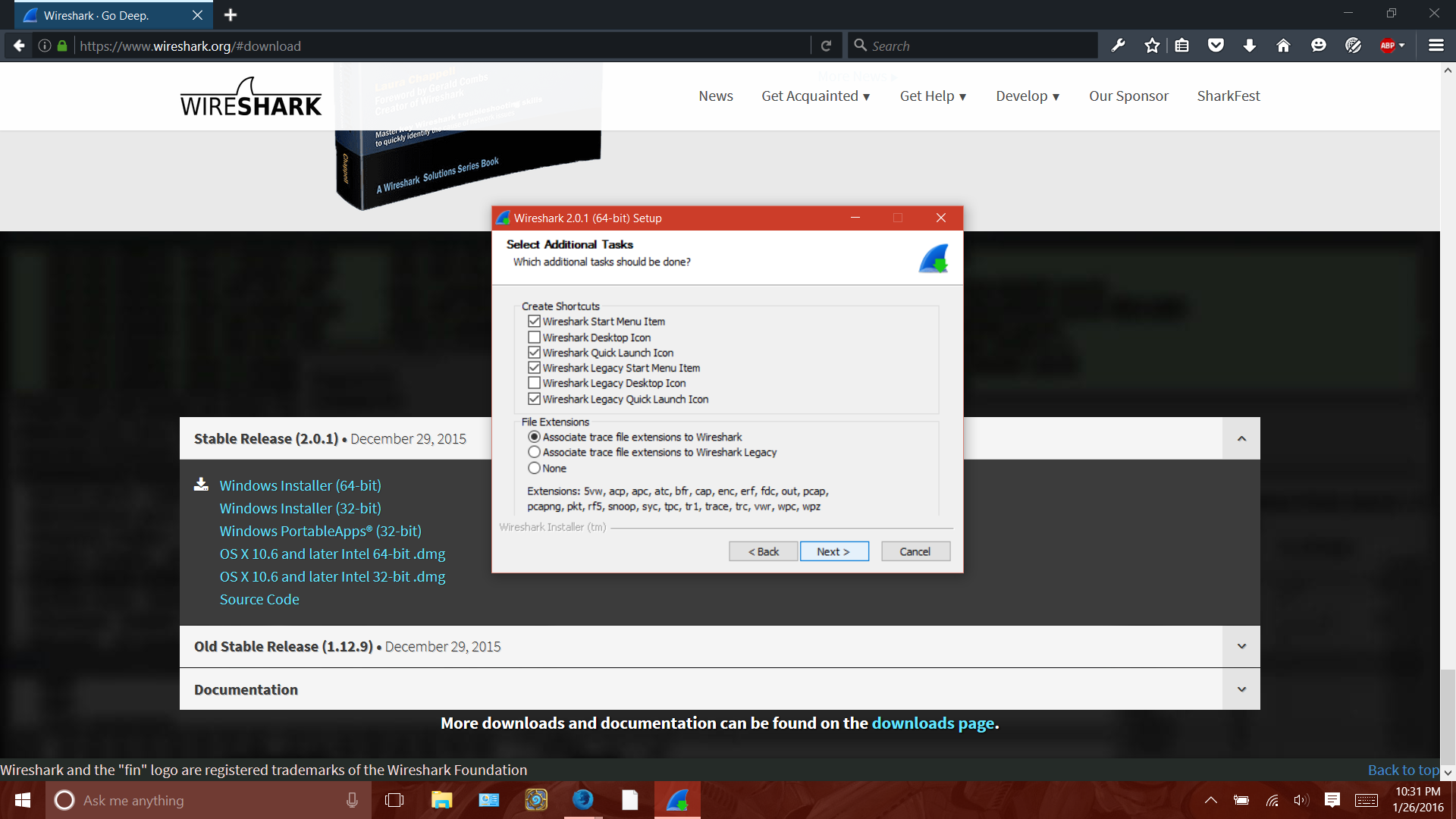
Task: Click the Wireshark fin logo in taskbar
Action: click(x=677, y=800)
